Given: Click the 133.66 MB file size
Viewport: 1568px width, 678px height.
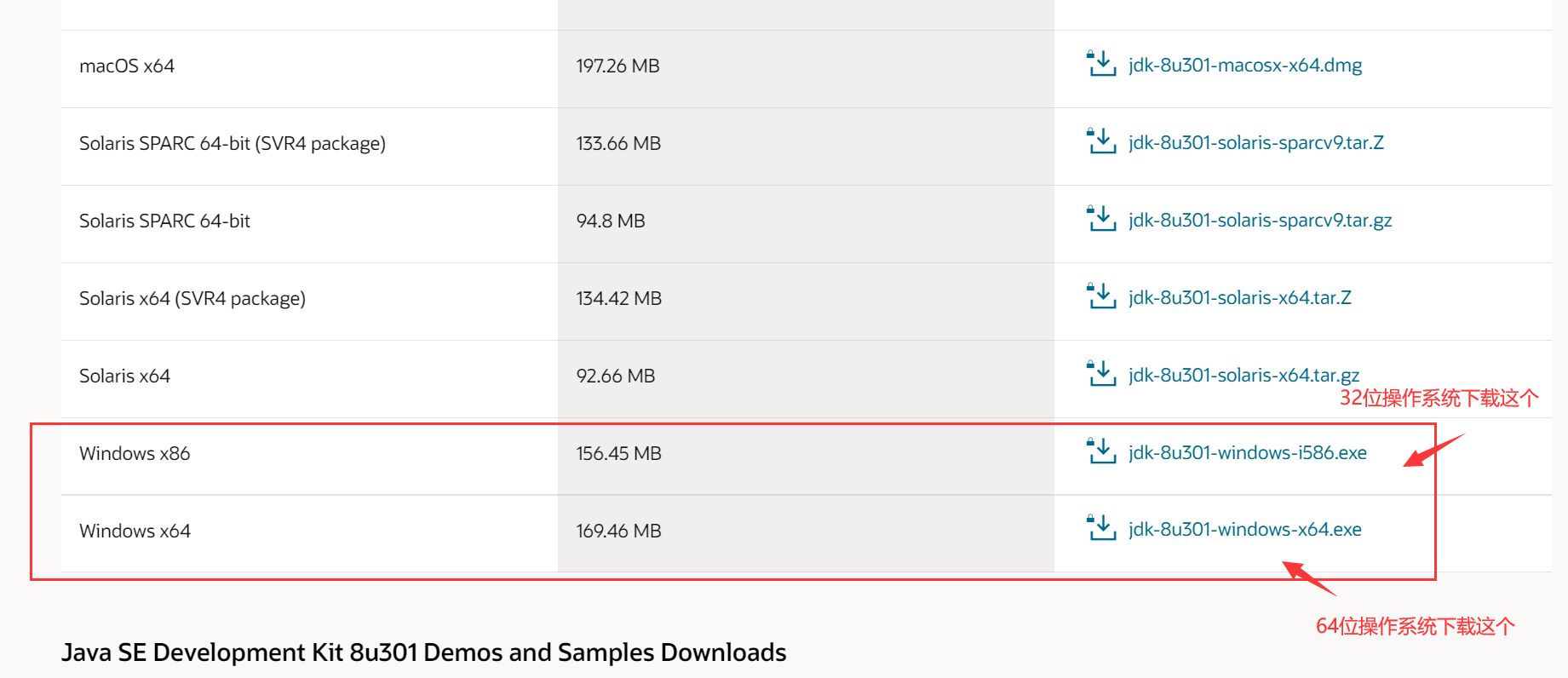Looking at the screenshot, I should [x=618, y=143].
